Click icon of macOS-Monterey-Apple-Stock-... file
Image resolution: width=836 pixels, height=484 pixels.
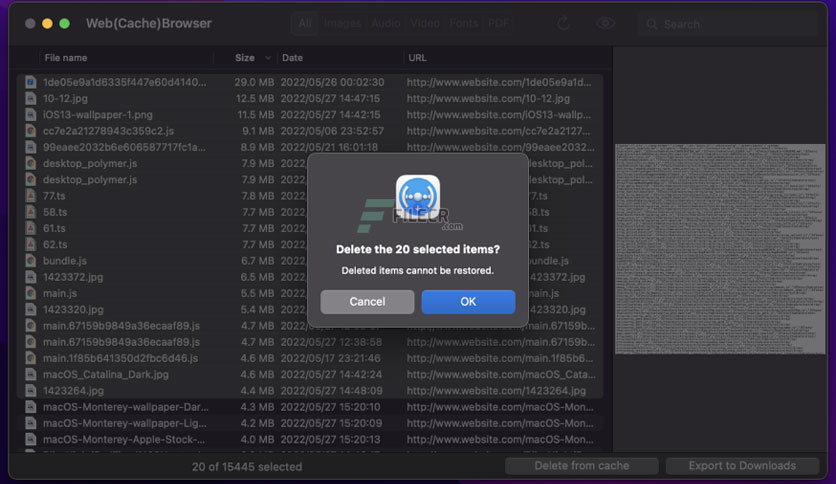point(31,439)
